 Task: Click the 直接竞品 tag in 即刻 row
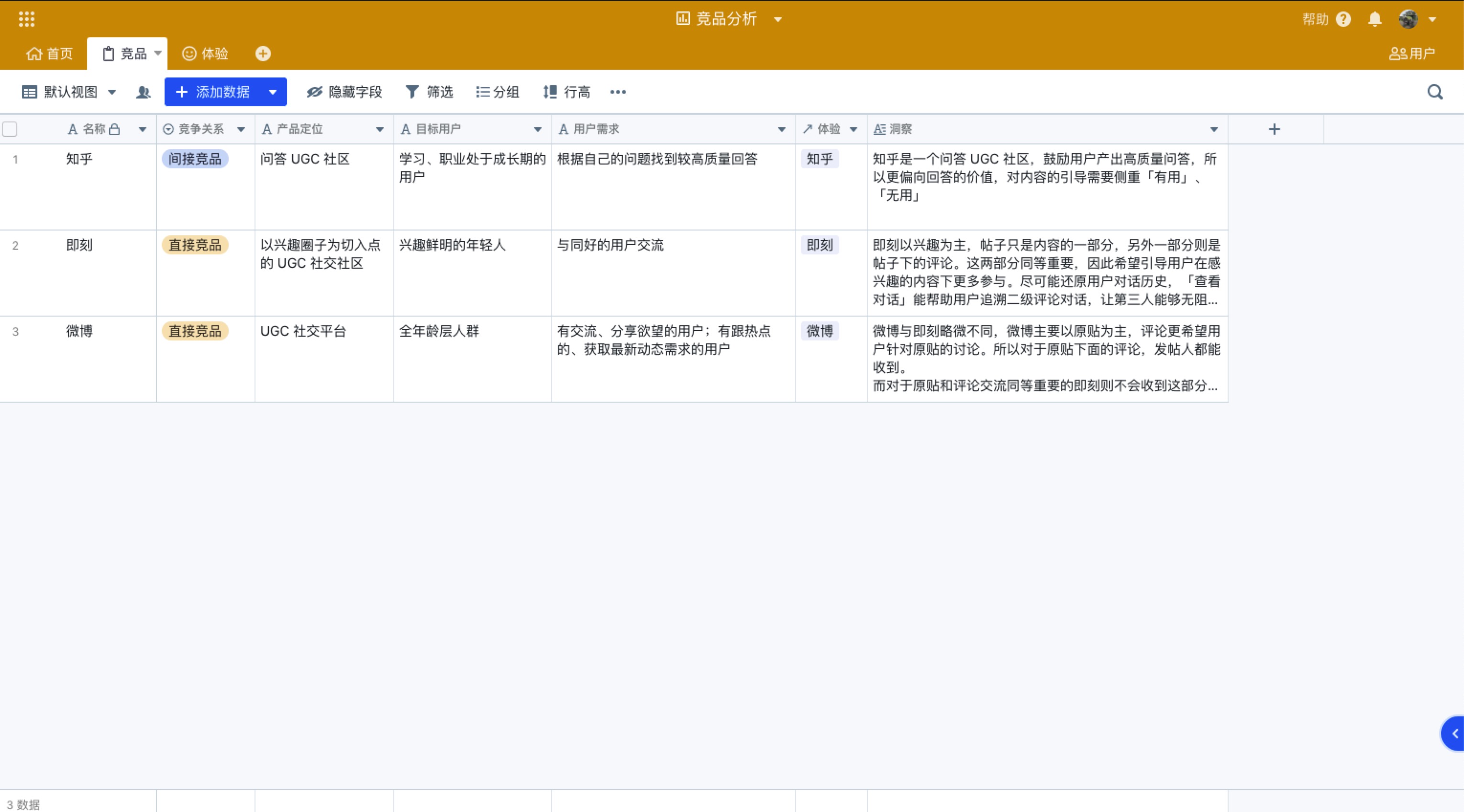[x=195, y=245]
